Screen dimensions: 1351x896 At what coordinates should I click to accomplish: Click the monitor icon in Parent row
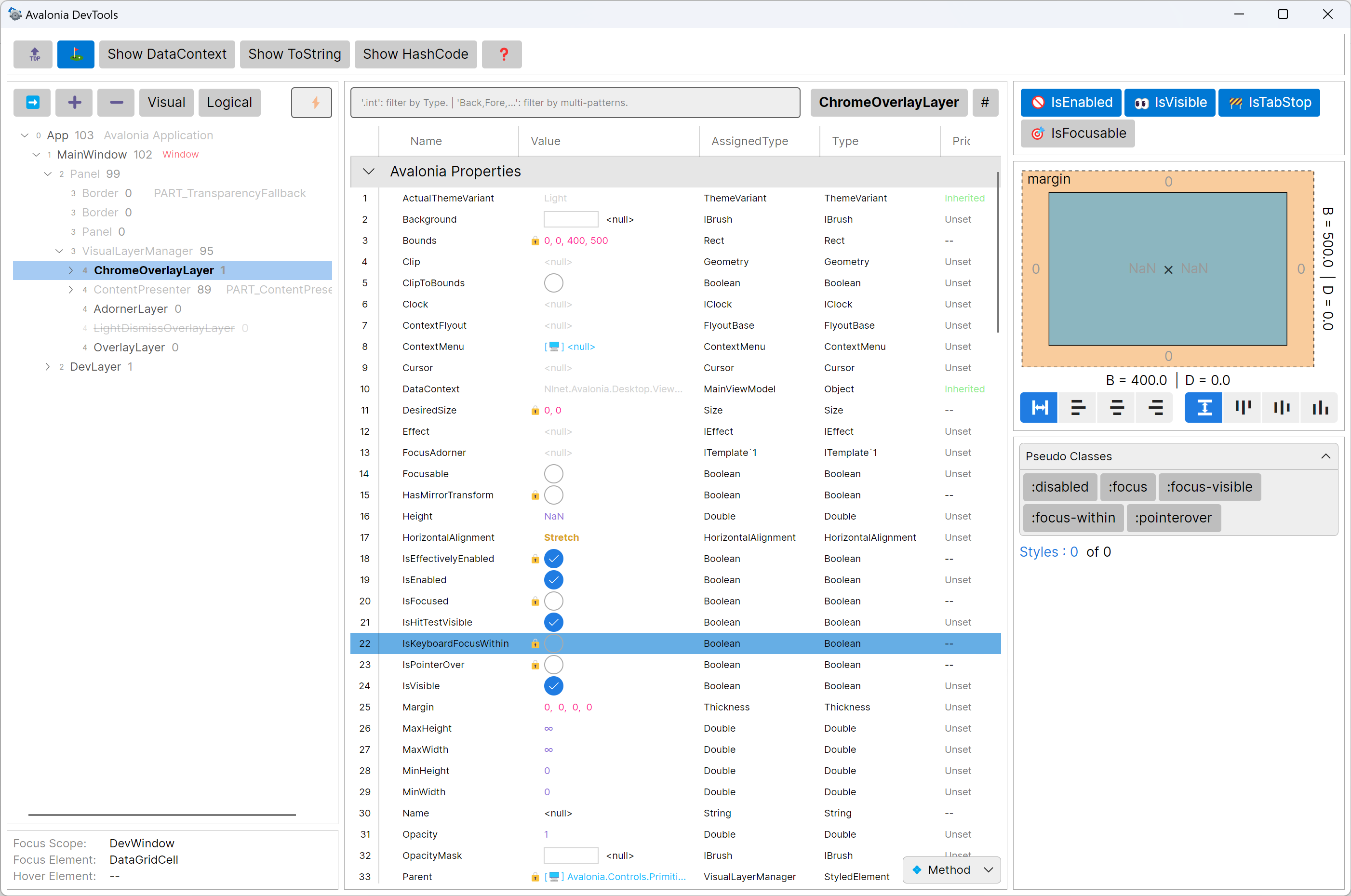tap(554, 877)
